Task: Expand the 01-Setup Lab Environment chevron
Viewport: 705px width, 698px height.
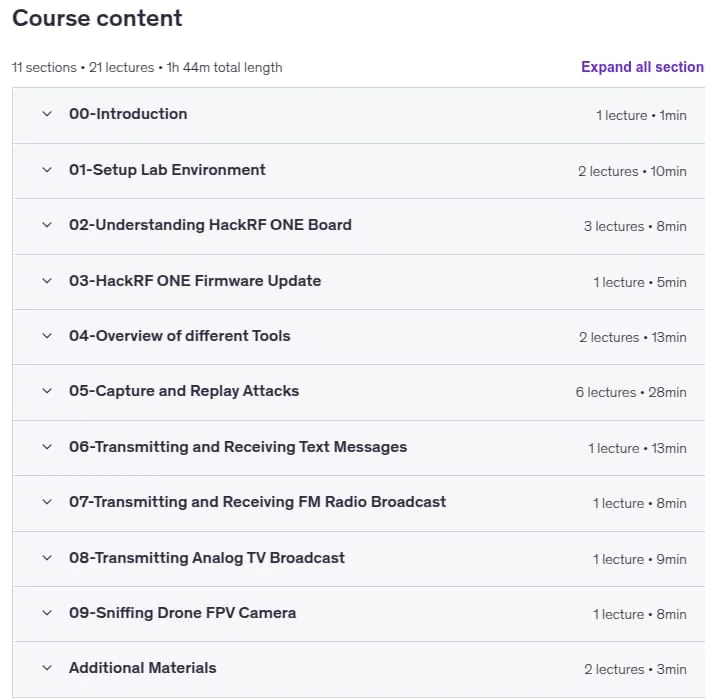Action: pyautogui.click(x=47, y=170)
